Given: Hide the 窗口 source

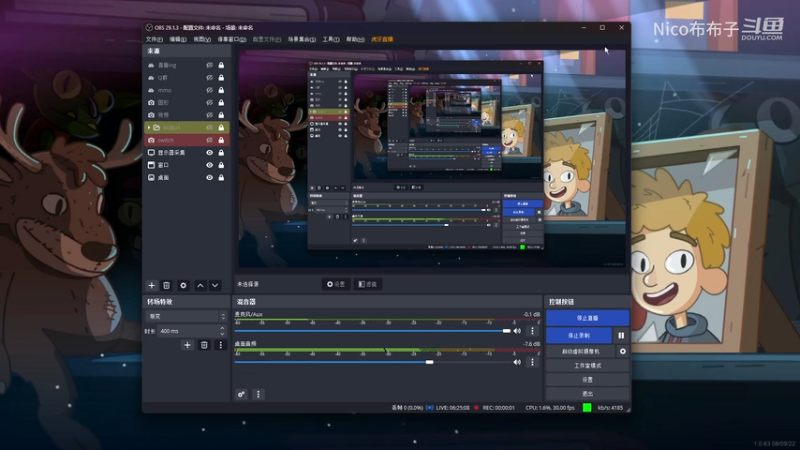Looking at the screenshot, I should [209, 165].
